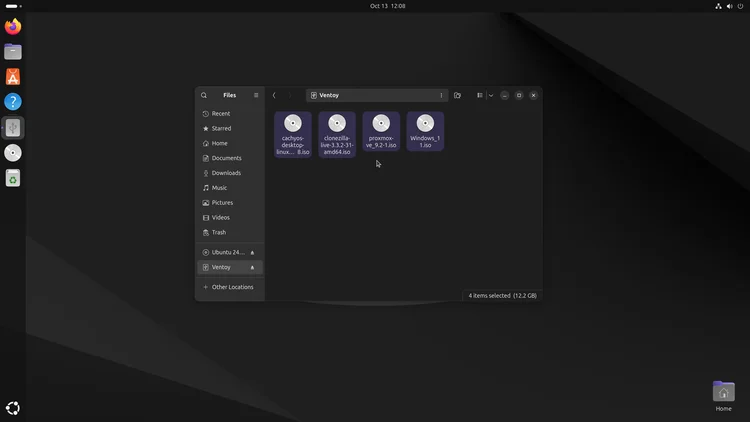Open the path bar three-dot menu
750x422 pixels.
click(441, 95)
